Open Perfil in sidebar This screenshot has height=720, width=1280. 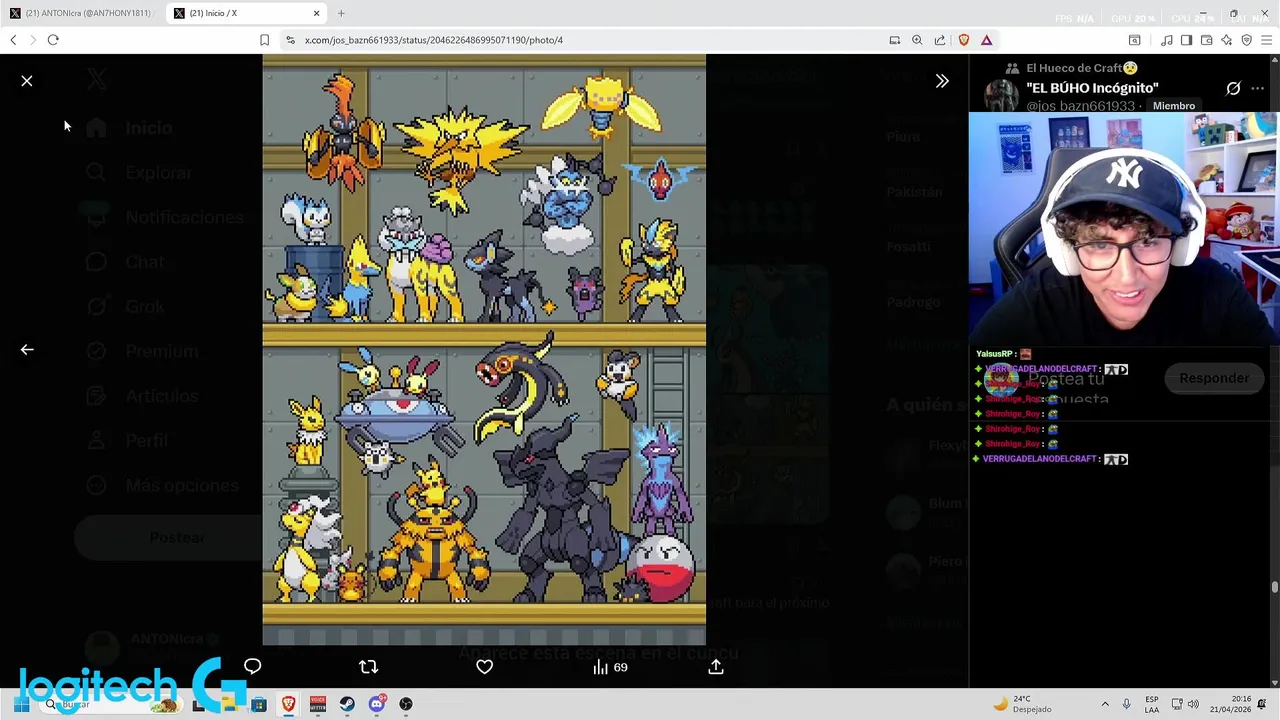(x=127, y=441)
